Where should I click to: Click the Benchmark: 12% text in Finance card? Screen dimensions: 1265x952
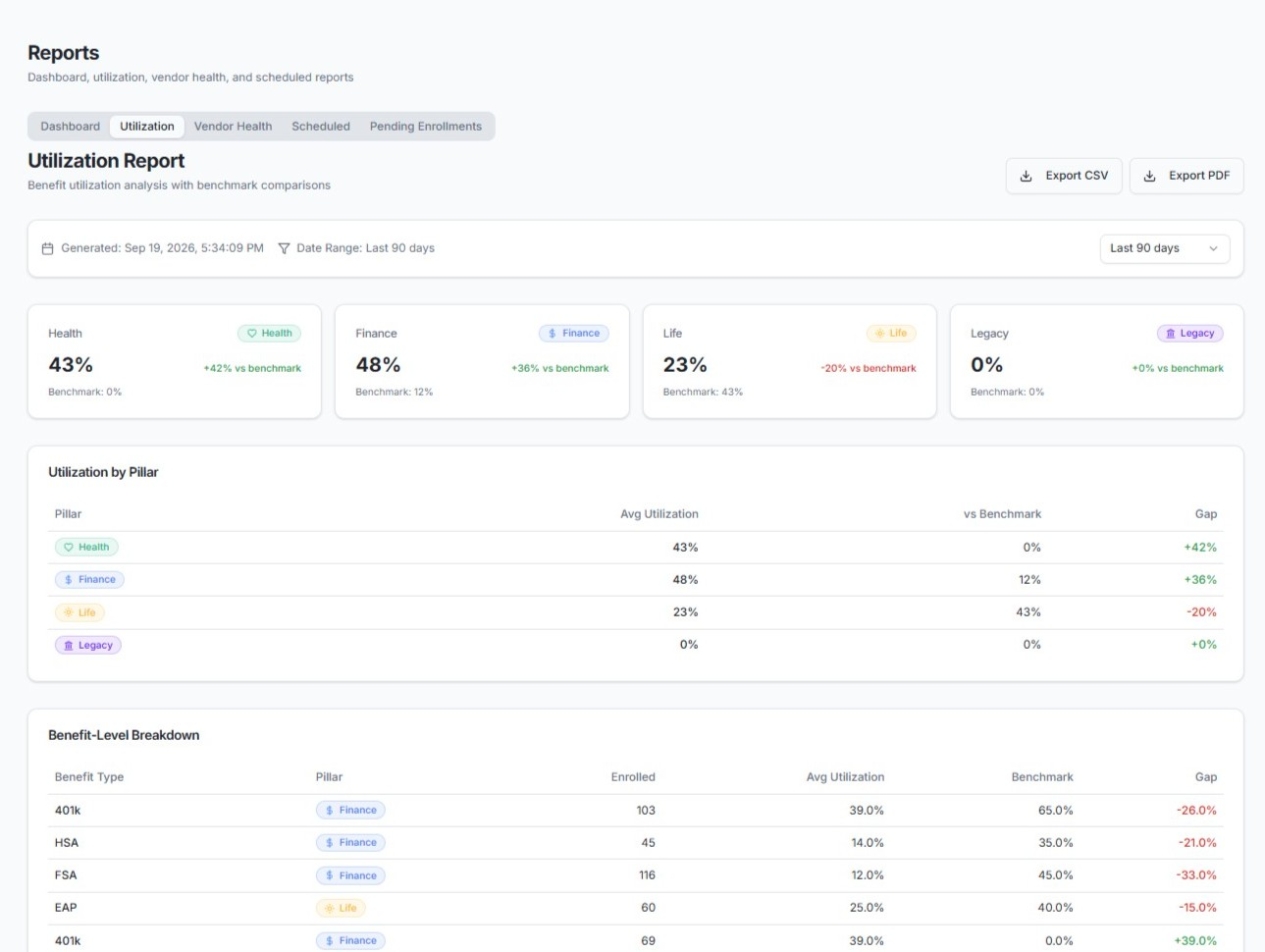(395, 393)
